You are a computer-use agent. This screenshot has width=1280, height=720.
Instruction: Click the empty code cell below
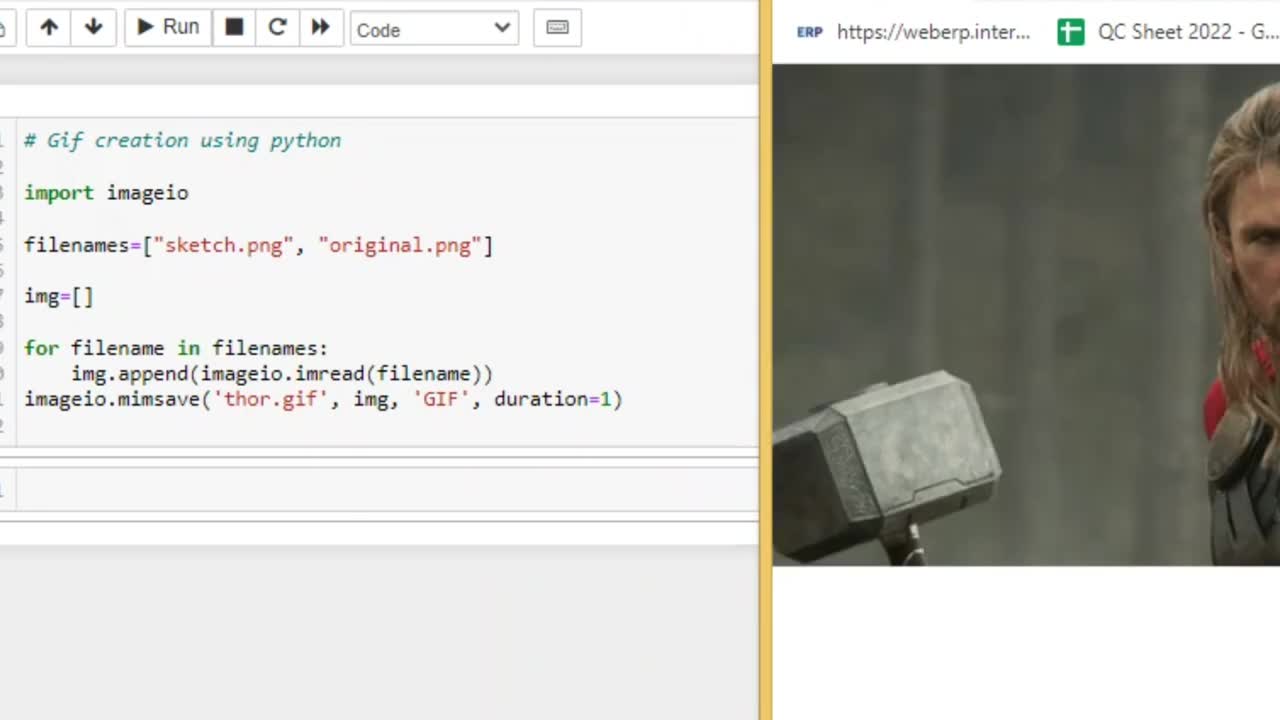(387, 490)
